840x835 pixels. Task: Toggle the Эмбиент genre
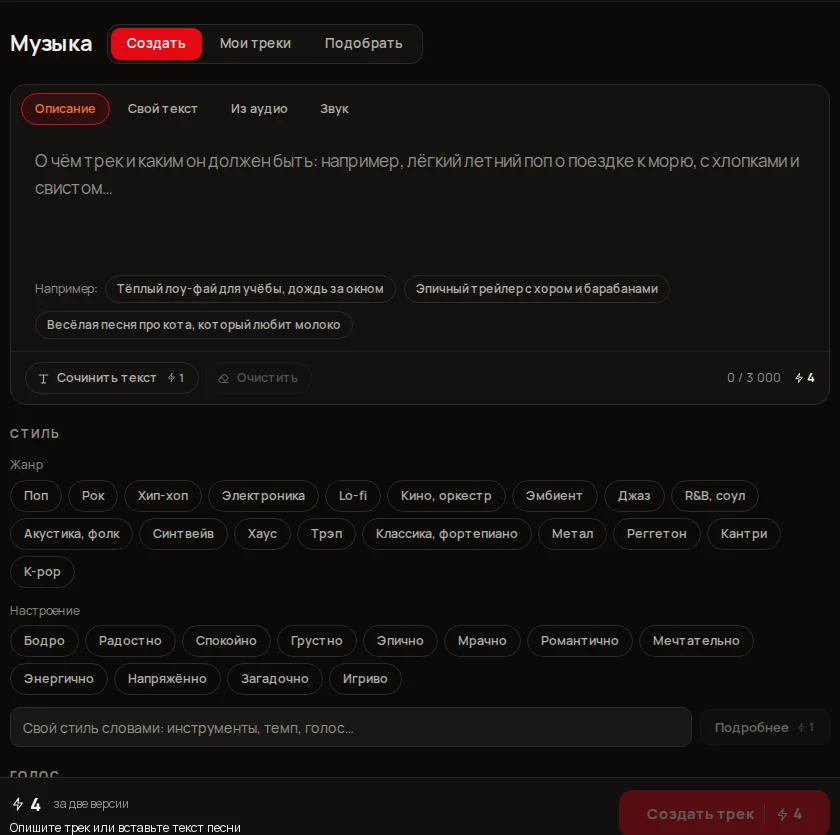coord(554,496)
